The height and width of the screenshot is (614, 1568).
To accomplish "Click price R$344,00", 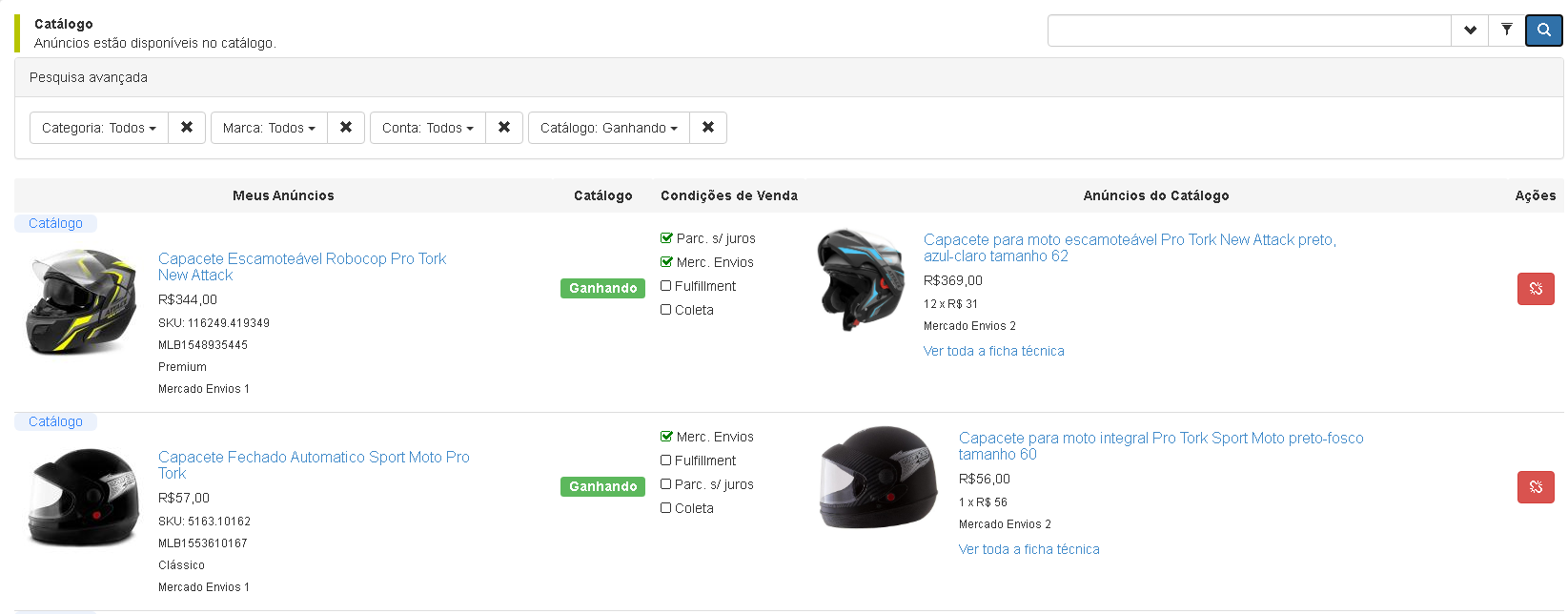I will coord(188,299).
